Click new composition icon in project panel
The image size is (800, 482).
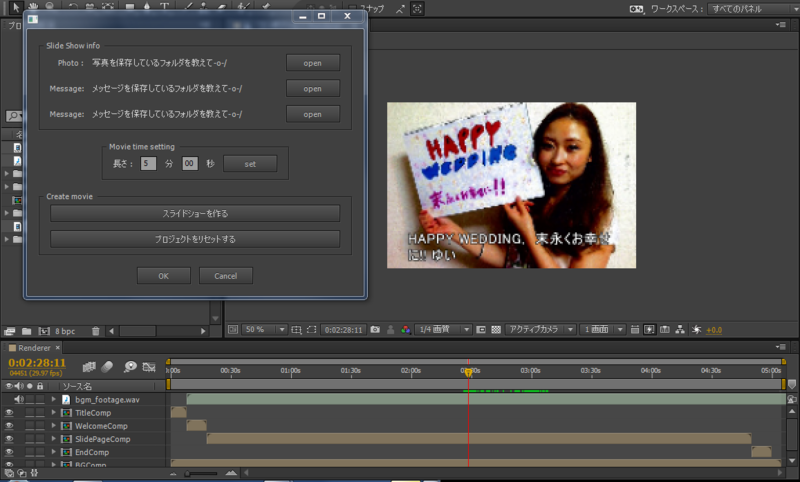tap(44, 331)
